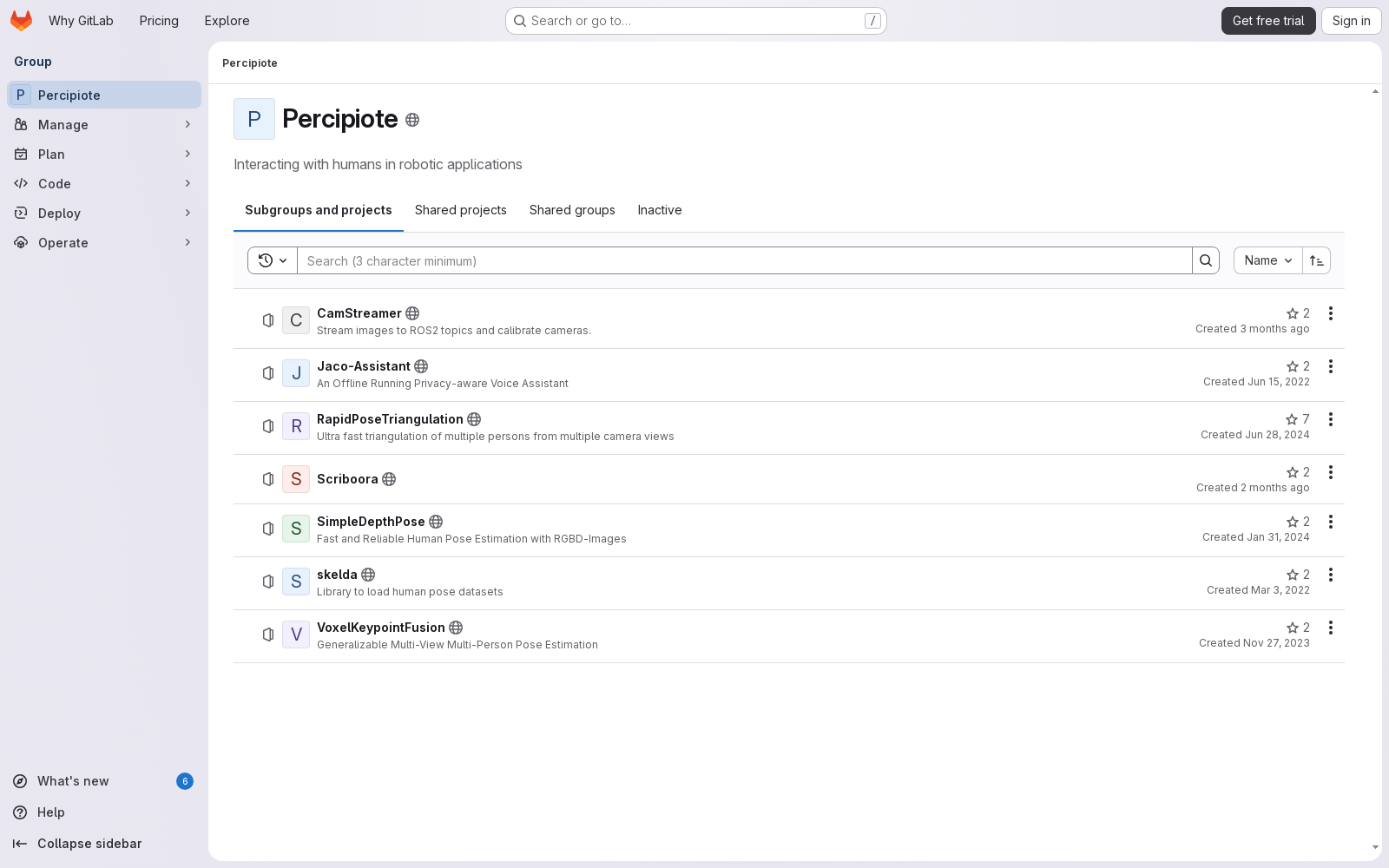
Task: Switch to Shared groups tab
Action: pos(572,210)
